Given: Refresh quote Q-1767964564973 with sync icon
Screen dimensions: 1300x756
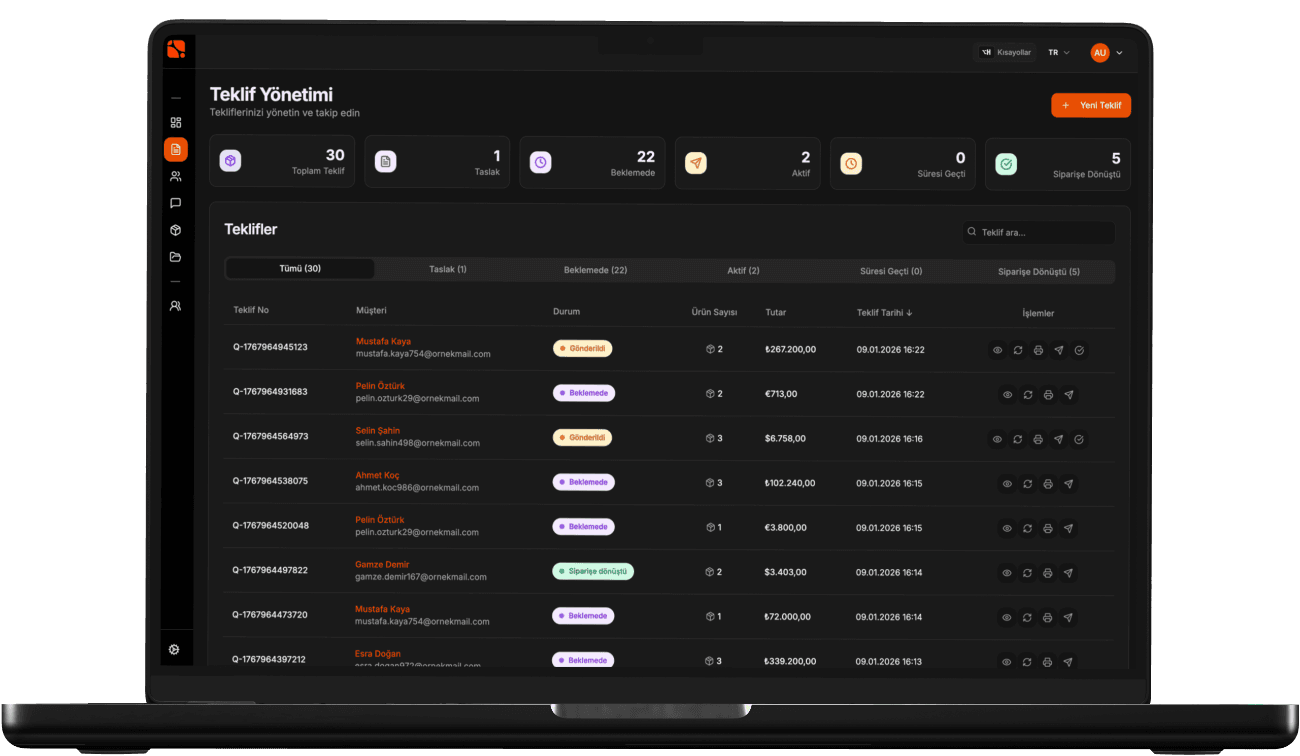Looking at the screenshot, I should coord(1017,439).
